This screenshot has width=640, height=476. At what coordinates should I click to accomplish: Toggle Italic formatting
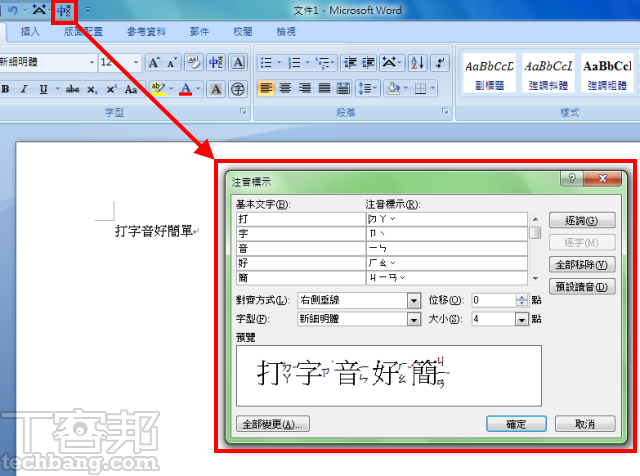24,89
